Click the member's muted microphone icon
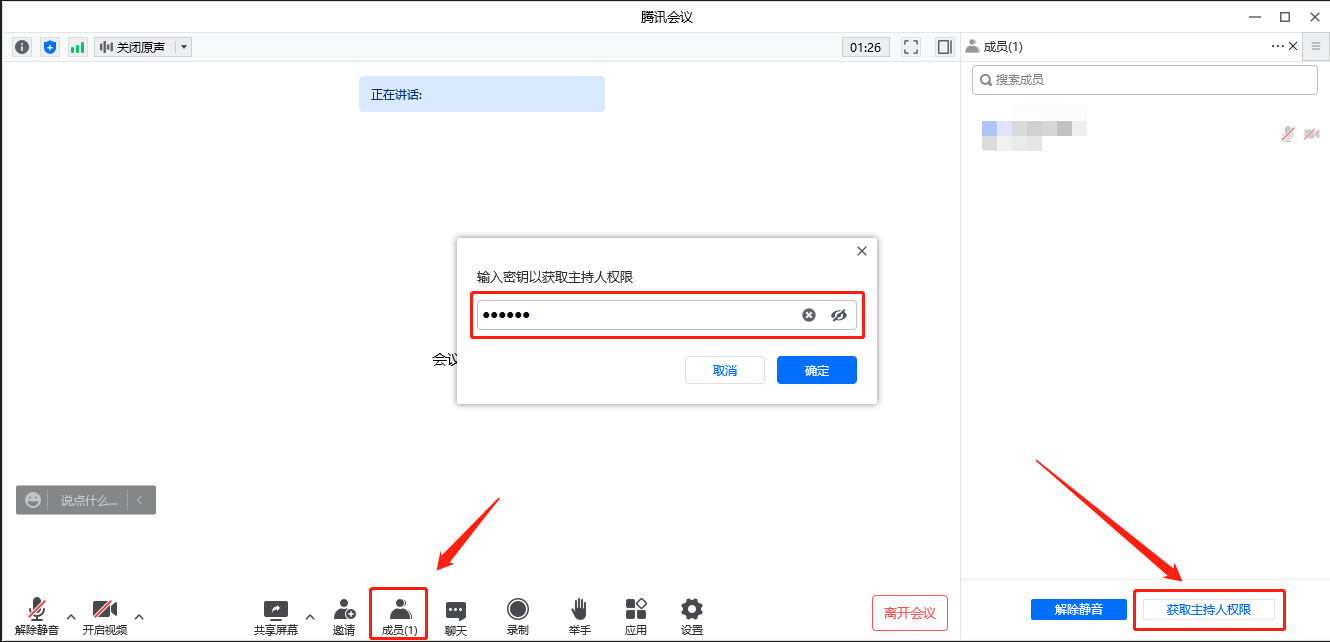The height and width of the screenshot is (642, 1330). pyautogui.click(x=1289, y=134)
